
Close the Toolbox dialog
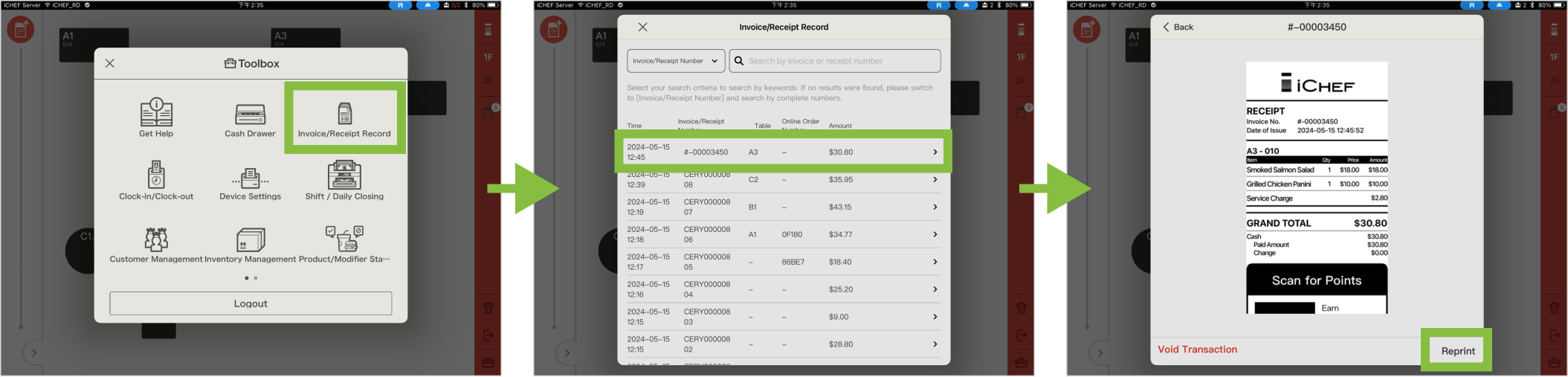(110, 63)
